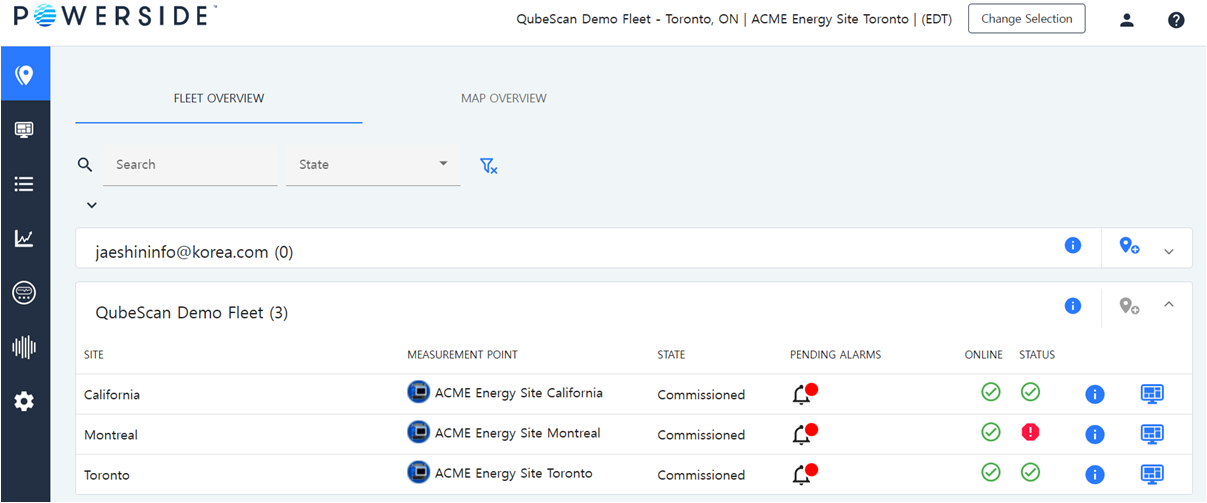
Task: Open dashboard for the Toronto site
Action: pyautogui.click(x=1152, y=474)
